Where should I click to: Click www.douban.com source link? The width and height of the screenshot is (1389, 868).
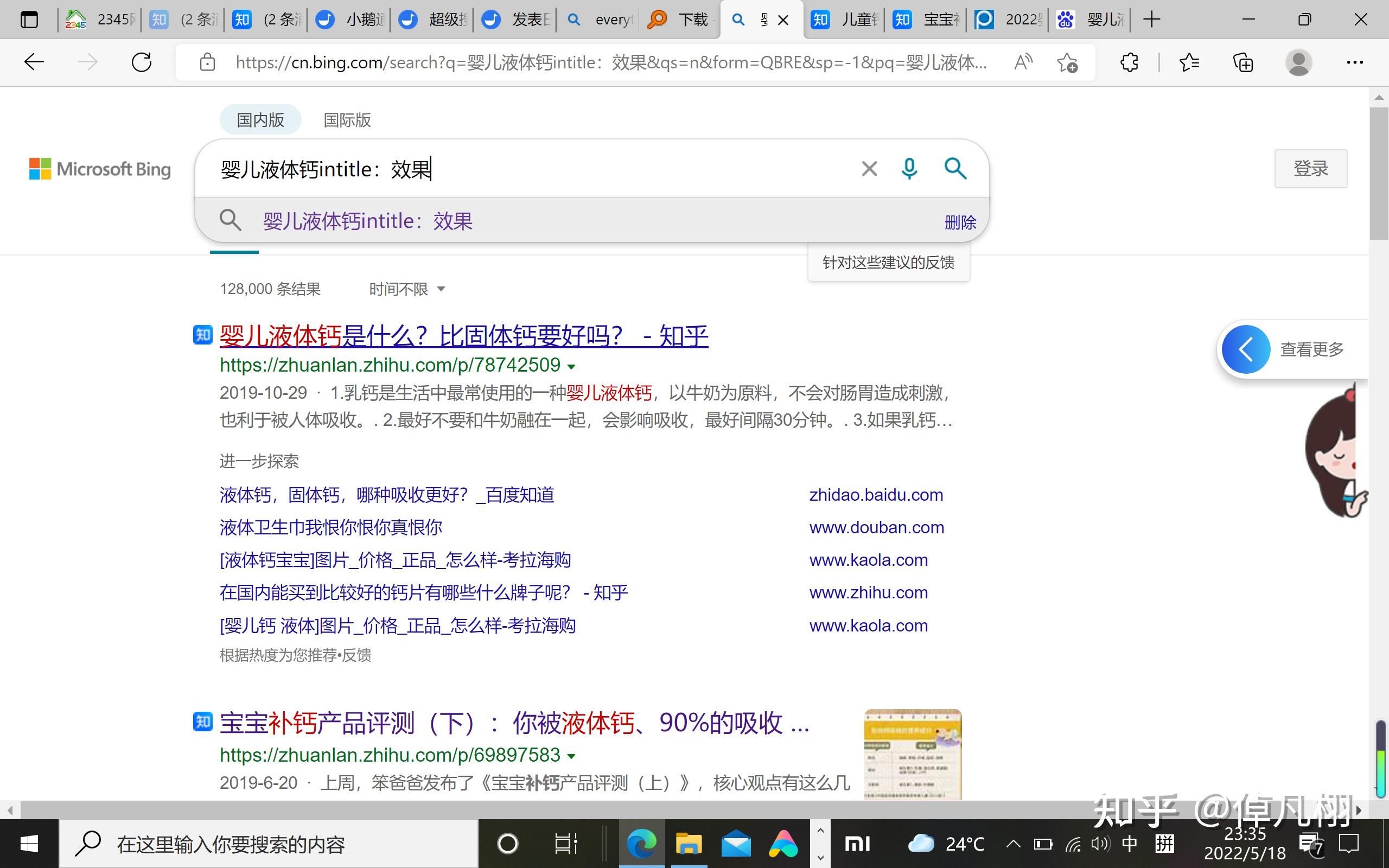[x=876, y=527]
